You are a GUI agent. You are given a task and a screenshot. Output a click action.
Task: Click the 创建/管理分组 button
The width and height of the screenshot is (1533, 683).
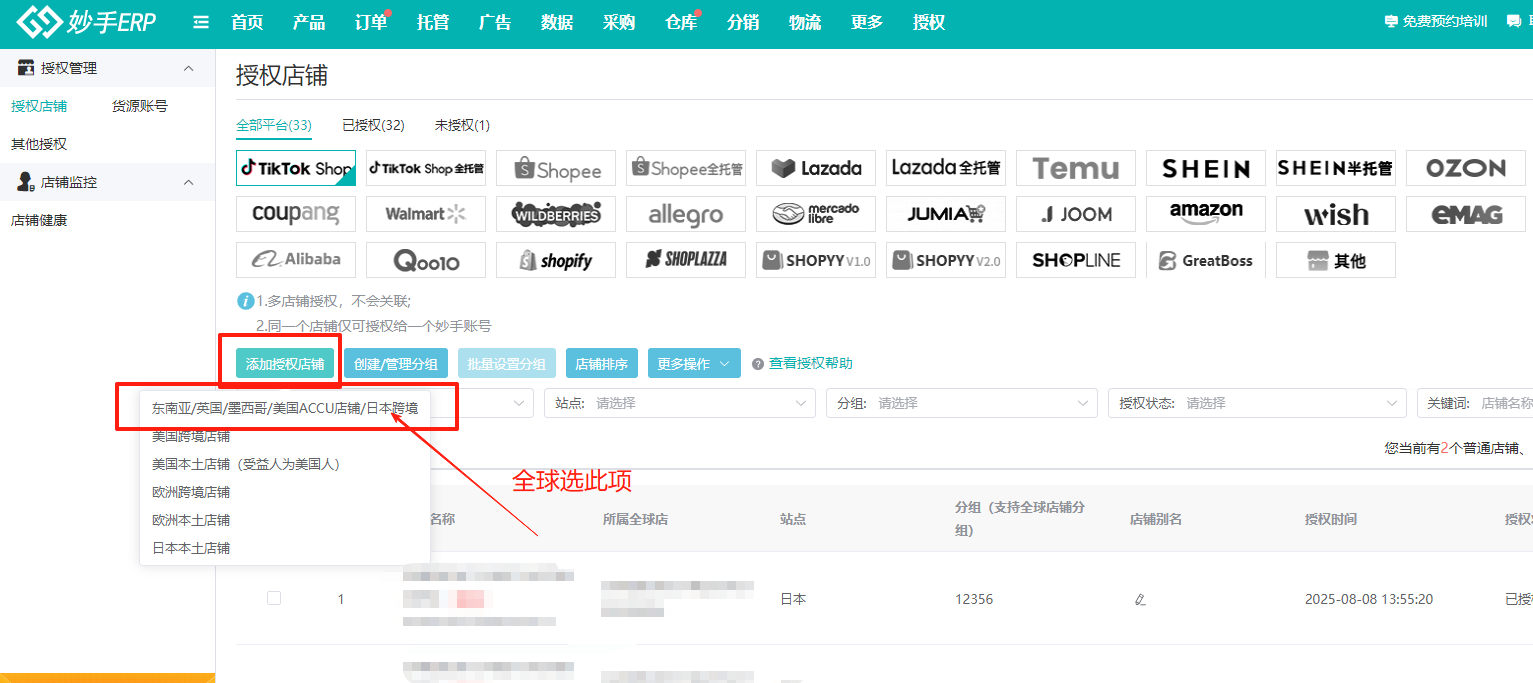pyautogui.click(x=396, y=364)
